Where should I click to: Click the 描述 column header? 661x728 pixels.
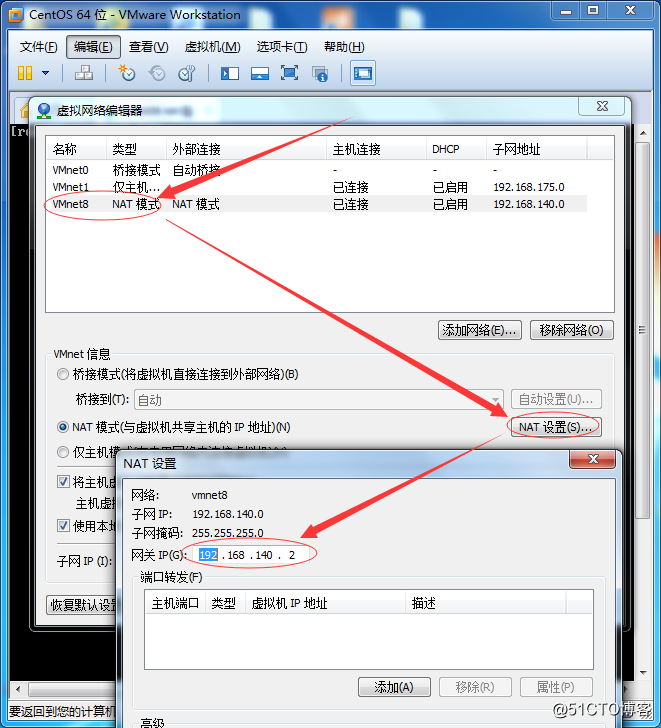point(485,603)
